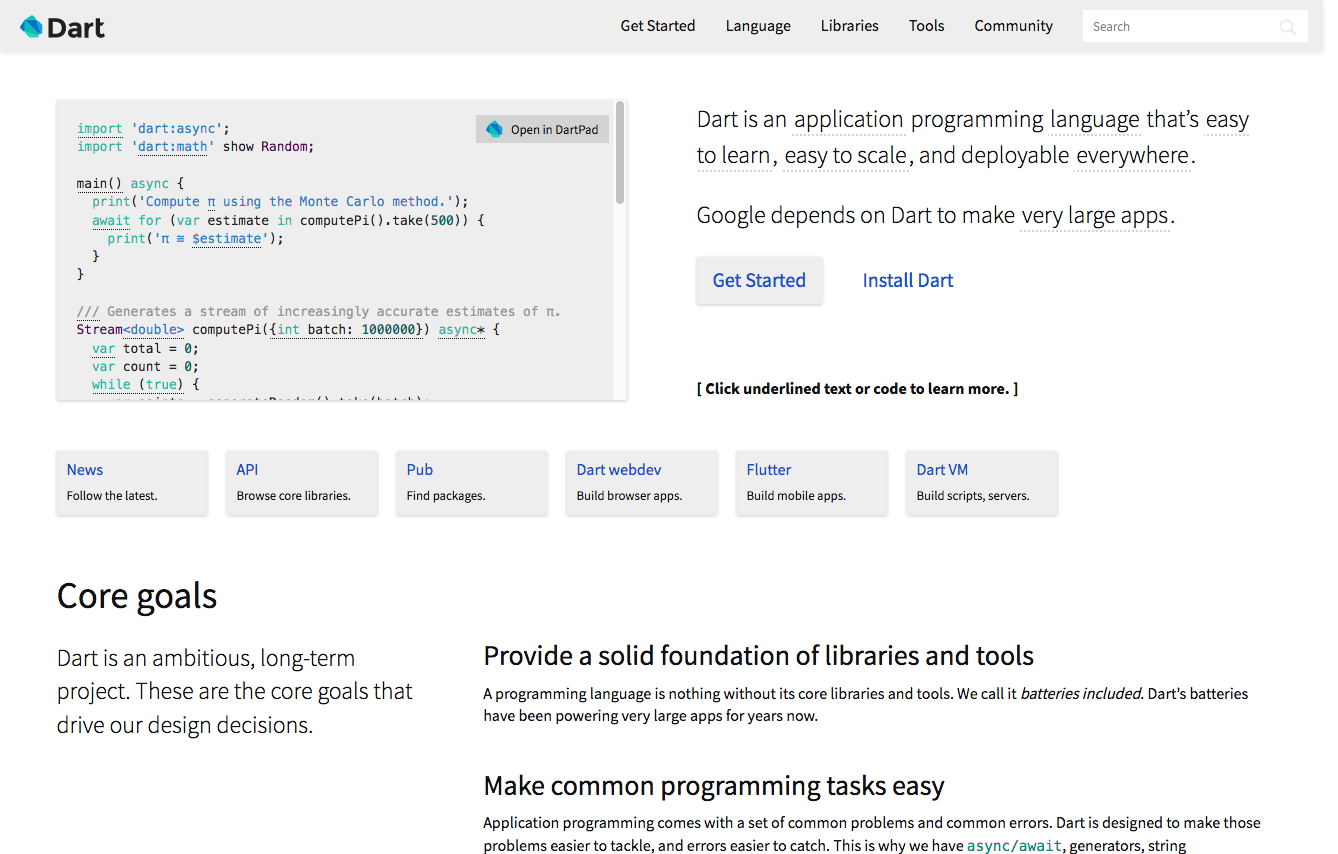Click the code panel scrollbar thumb
The width and height of the screenshot is (1338, 854).
click(620, 152)
